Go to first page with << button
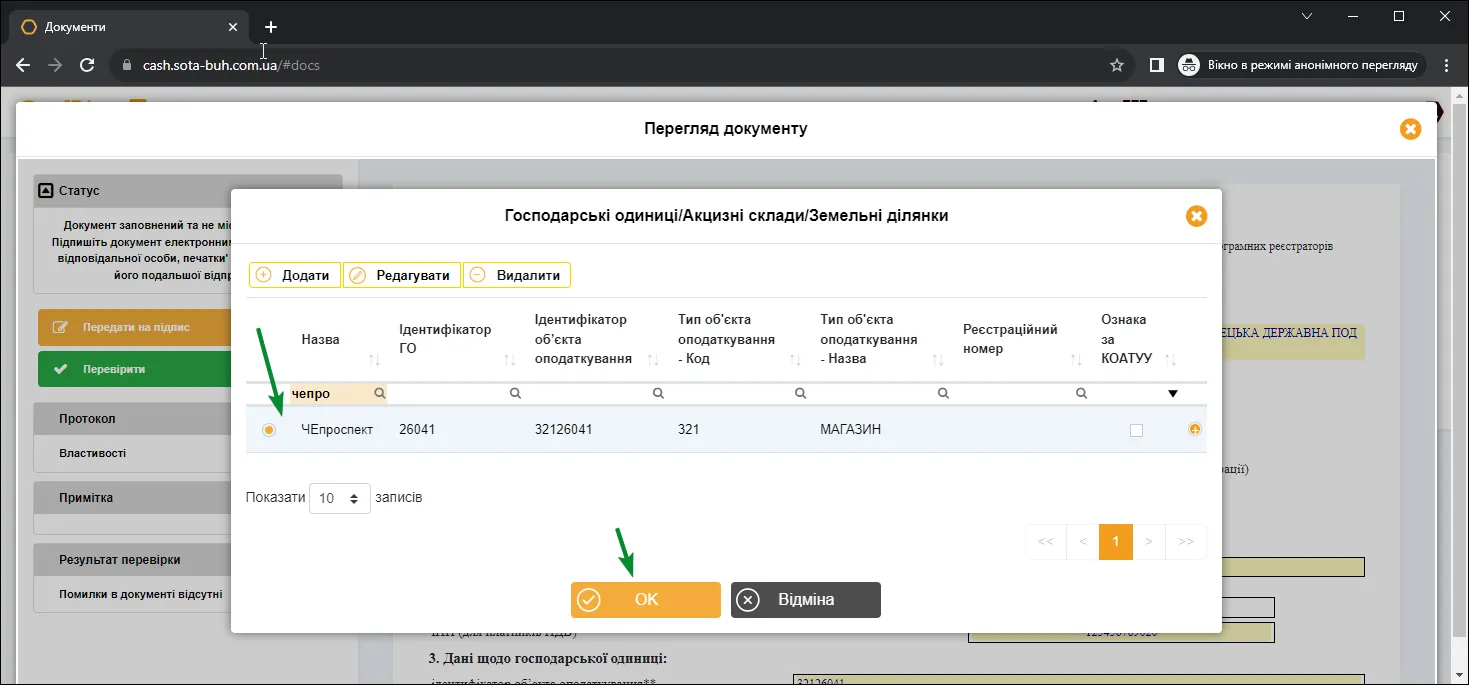This screenshot has width=1469, height=685. pyautogui.click(x=1046, y=541)
